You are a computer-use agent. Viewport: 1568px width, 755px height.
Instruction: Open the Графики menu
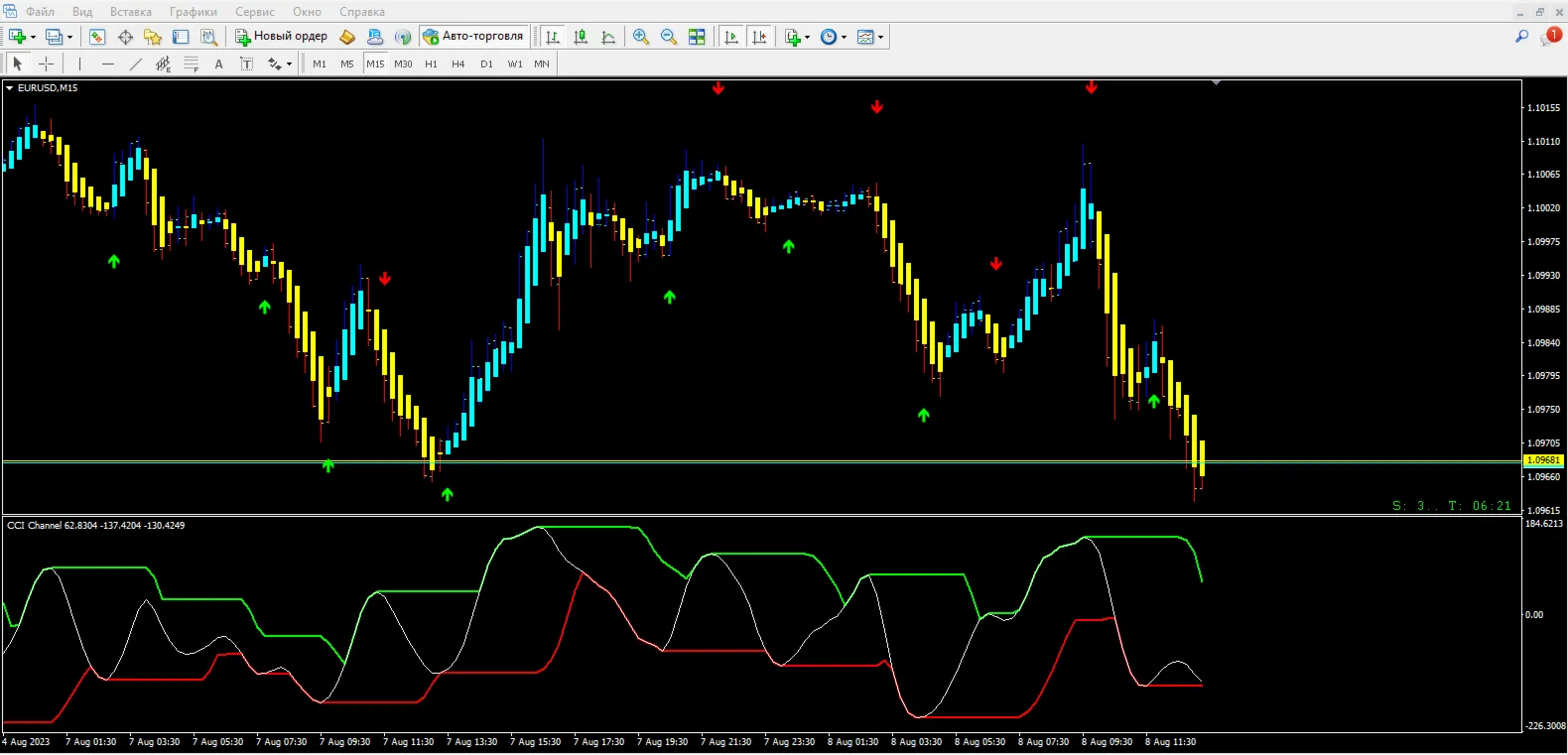pos(194,12)
